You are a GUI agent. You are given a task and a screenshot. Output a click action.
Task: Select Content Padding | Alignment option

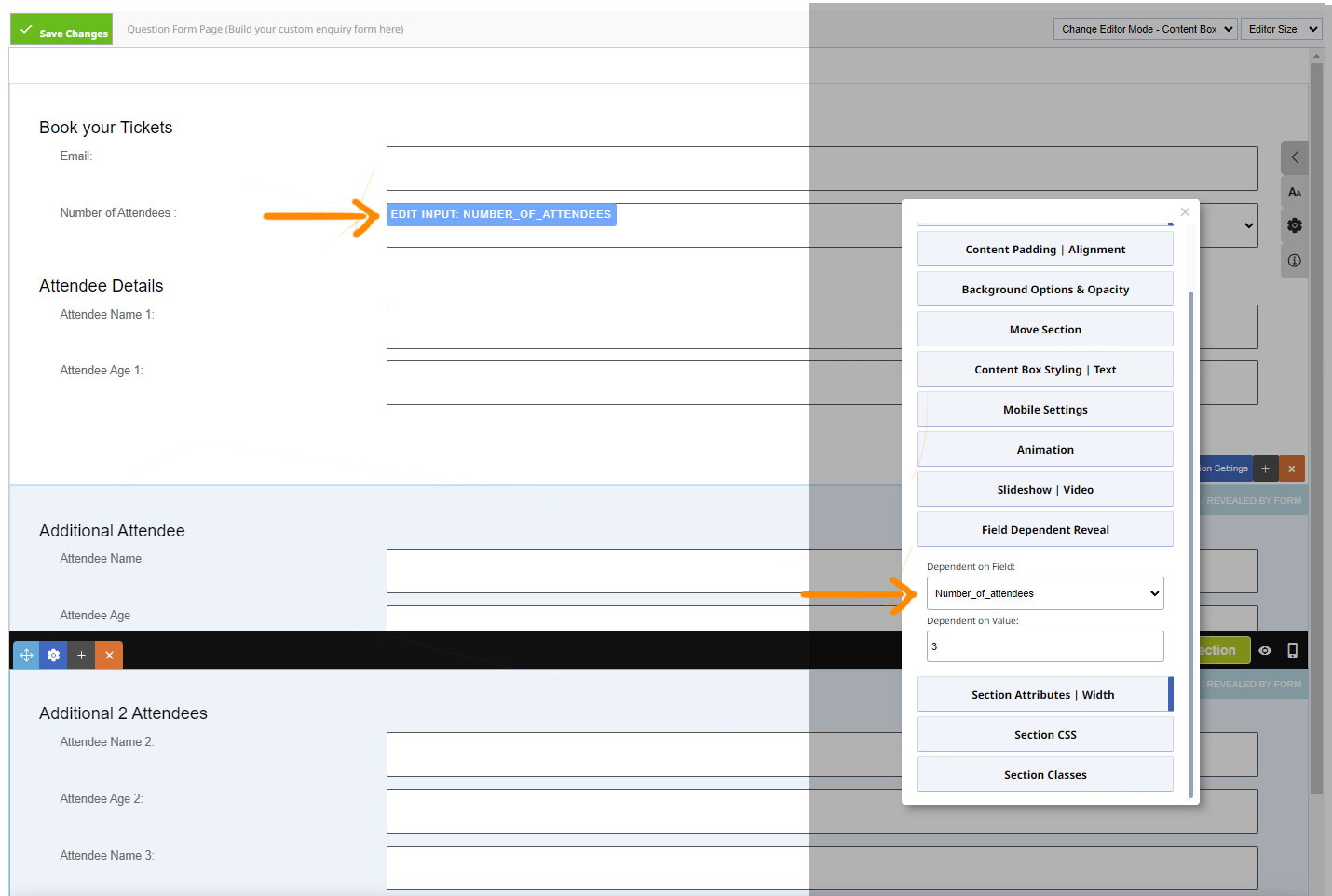pos(1044,250)
